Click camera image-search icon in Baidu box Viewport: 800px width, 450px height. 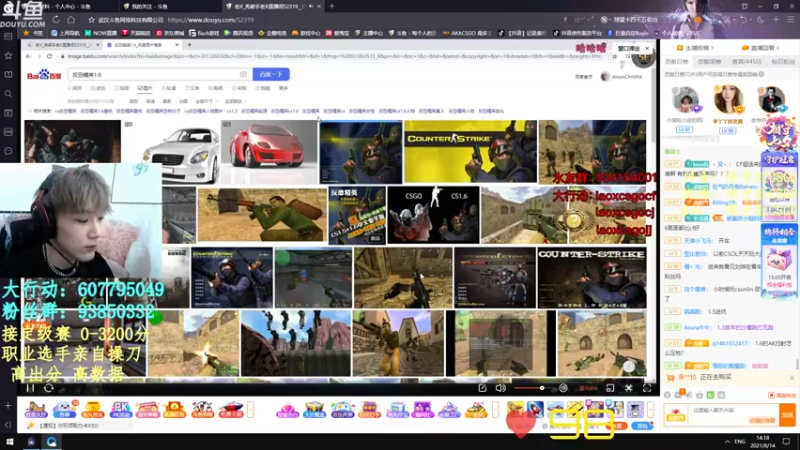point(243,74)
